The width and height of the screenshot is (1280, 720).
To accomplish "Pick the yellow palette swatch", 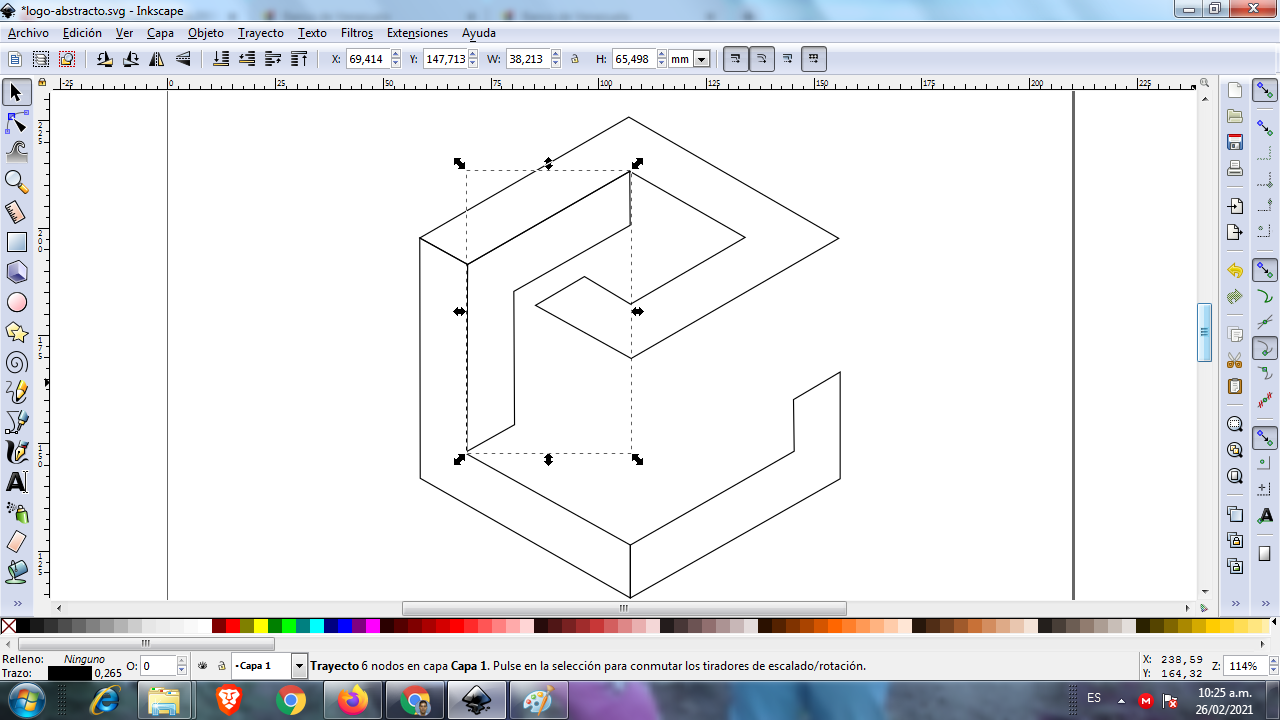I will [261, 626].
